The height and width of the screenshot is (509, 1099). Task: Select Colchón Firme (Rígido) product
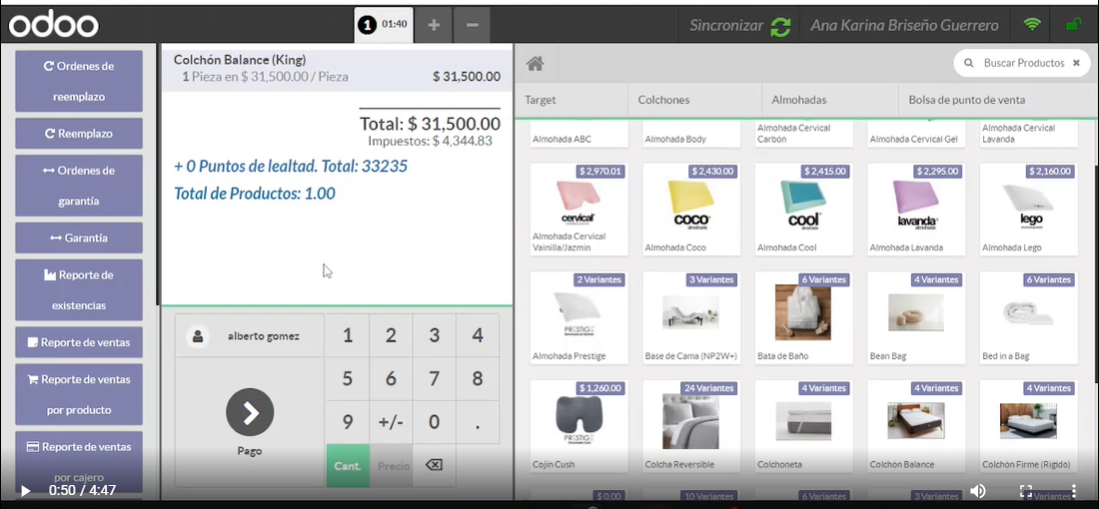coord(1029,426)
